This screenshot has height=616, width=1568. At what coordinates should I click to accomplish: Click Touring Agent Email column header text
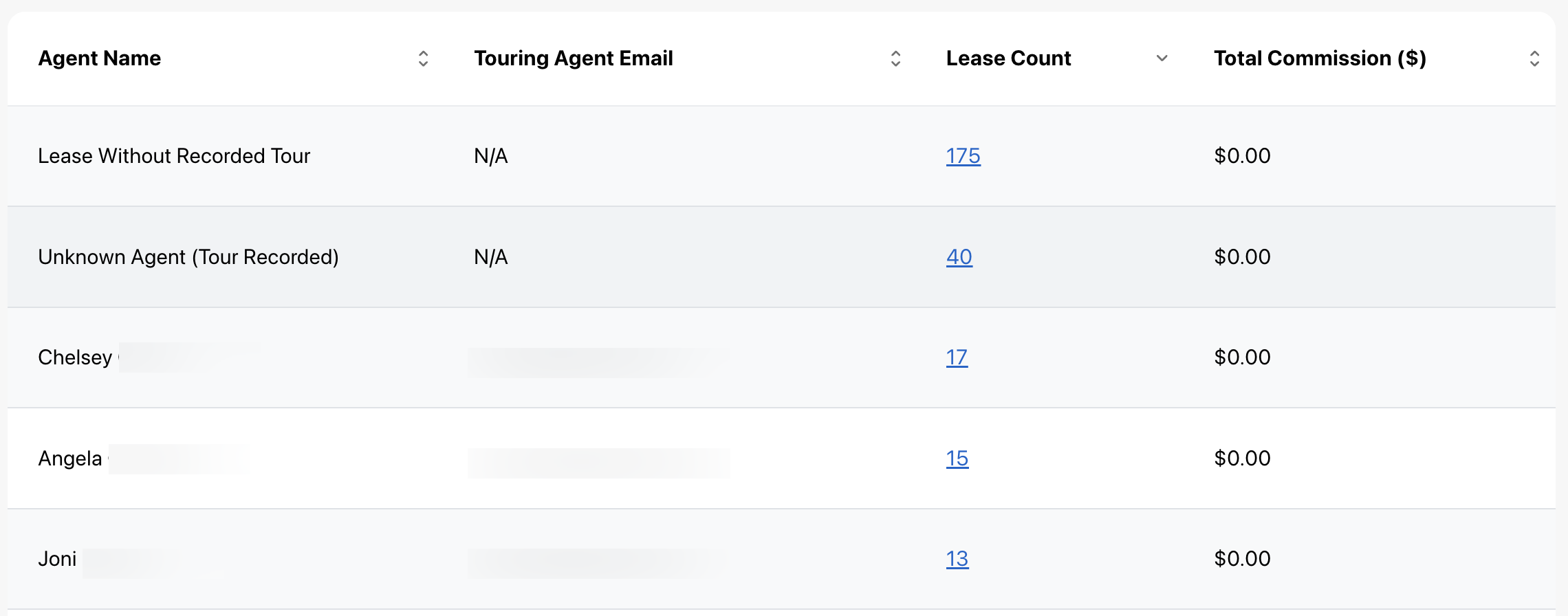573,58
